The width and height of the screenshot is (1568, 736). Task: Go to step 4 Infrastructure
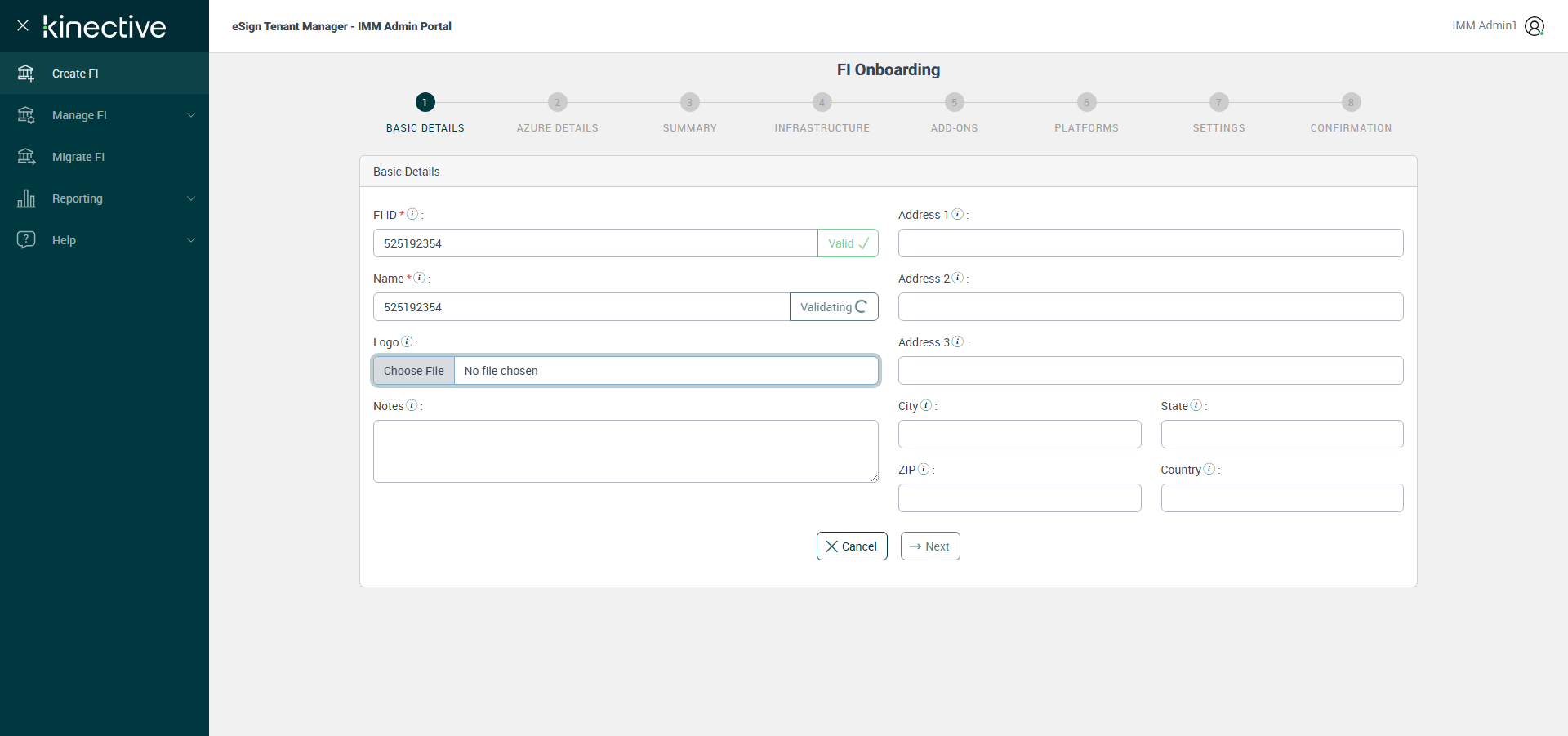(x=822, y=102)
